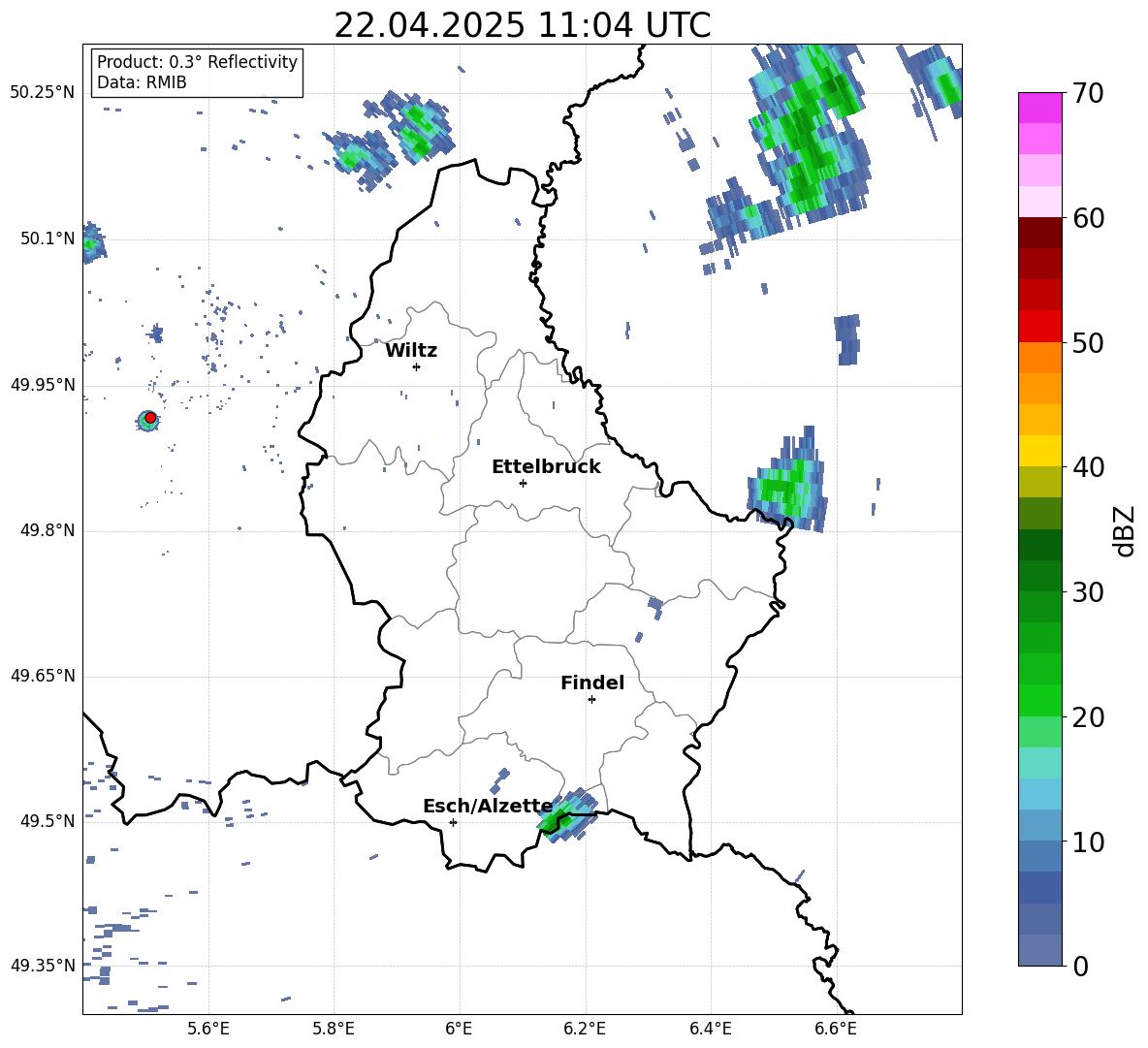Click the 49.95°N latitude label
Image resolution: width=1148 pixels, height=1048 pixels.
click(x=43, y=385)
